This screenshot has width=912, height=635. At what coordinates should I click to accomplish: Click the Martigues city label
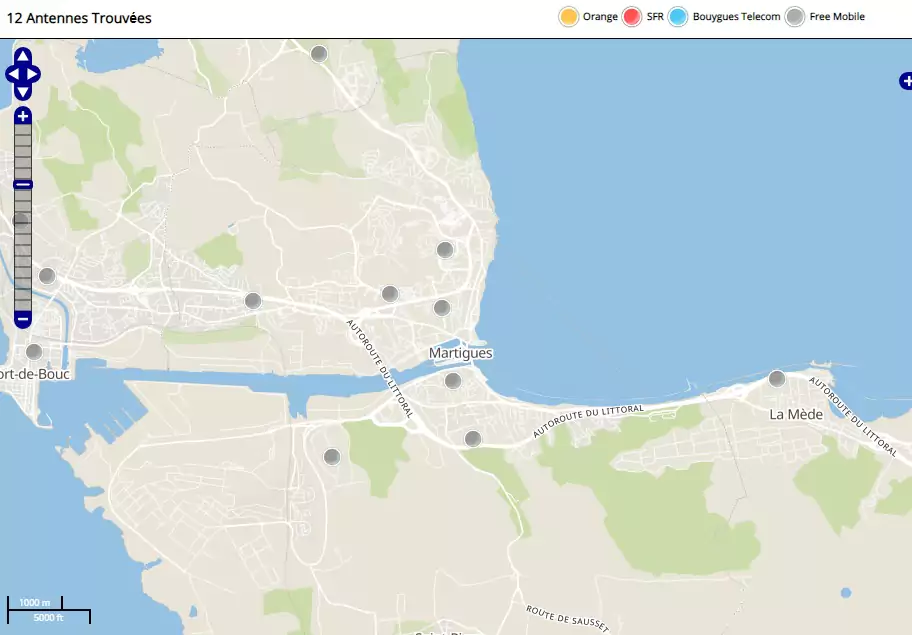pyautogui.click(x=460, y=353)
